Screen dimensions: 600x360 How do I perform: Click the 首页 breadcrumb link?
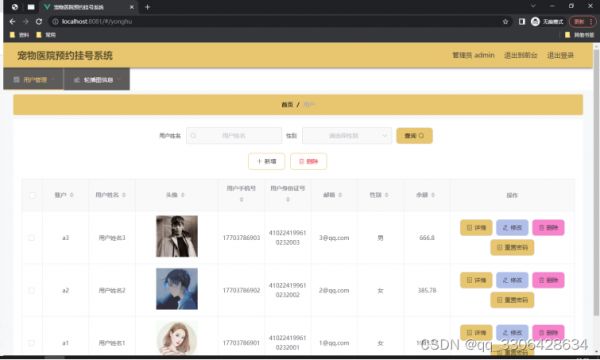coord(287,104)
